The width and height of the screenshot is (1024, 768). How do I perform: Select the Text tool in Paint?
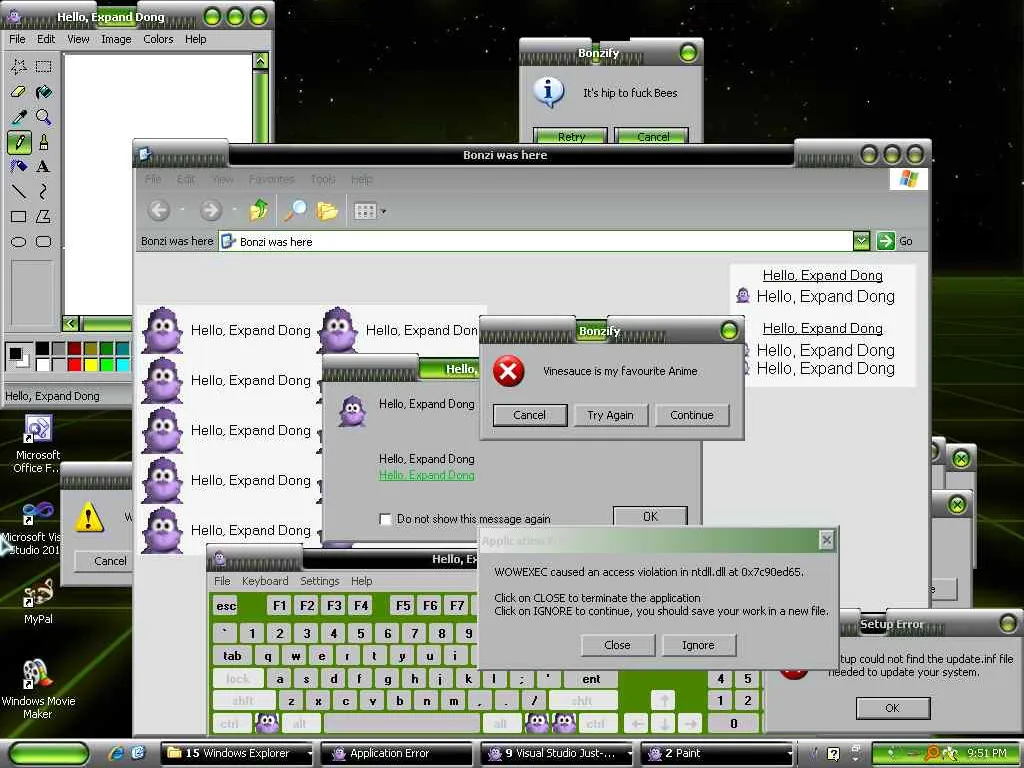point(44,167)
